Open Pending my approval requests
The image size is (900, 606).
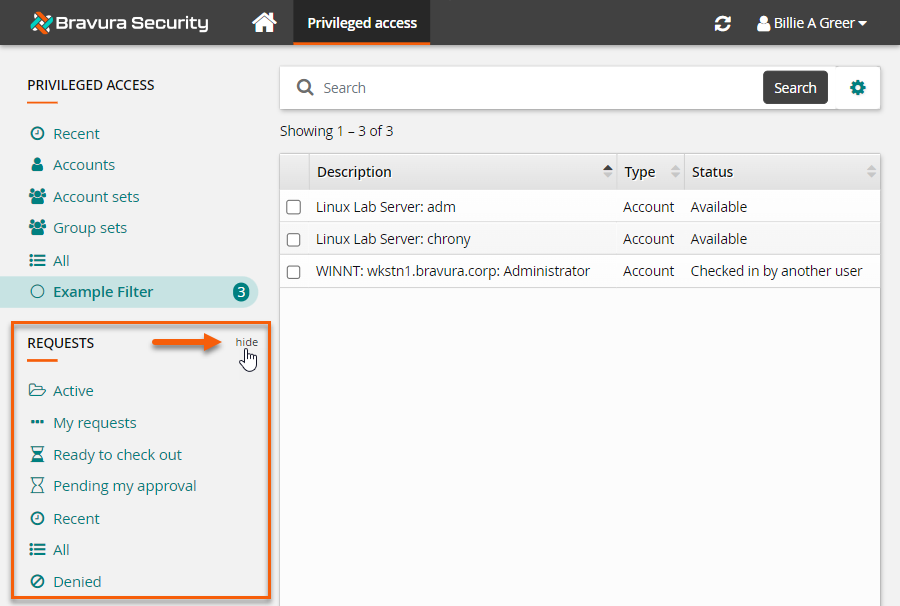click(124, 486)
